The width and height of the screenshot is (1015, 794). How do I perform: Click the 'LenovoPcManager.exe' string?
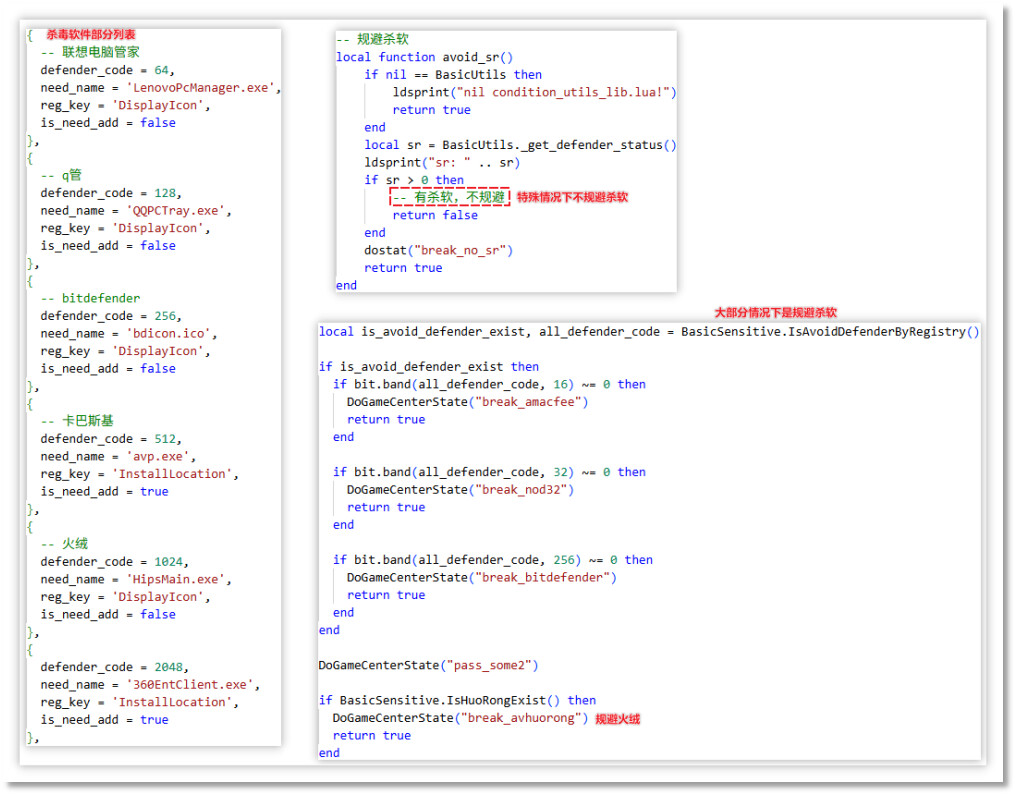[201, 88]
